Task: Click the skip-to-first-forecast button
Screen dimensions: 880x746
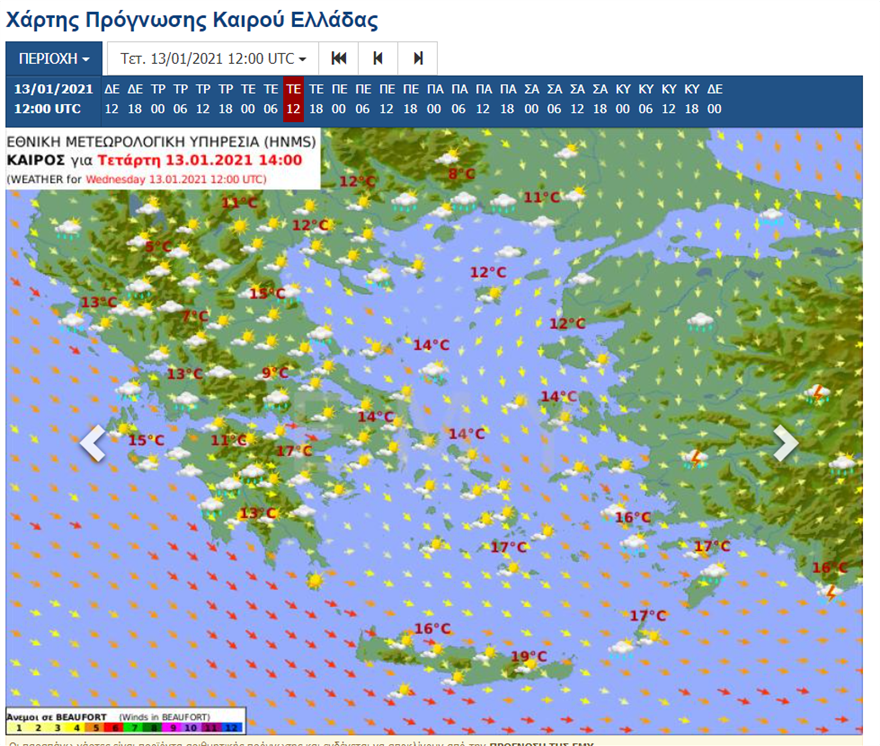Action: (340, 57)
